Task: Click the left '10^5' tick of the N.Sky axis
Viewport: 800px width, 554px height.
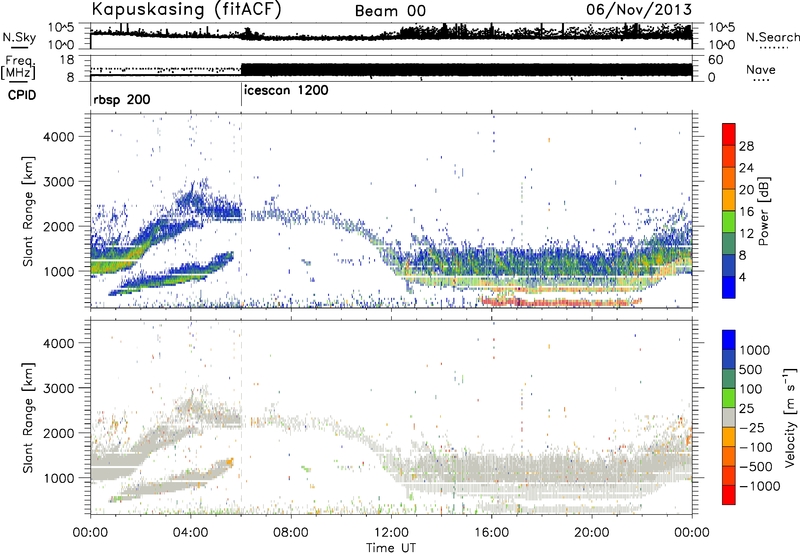Action: pos(61,28)
